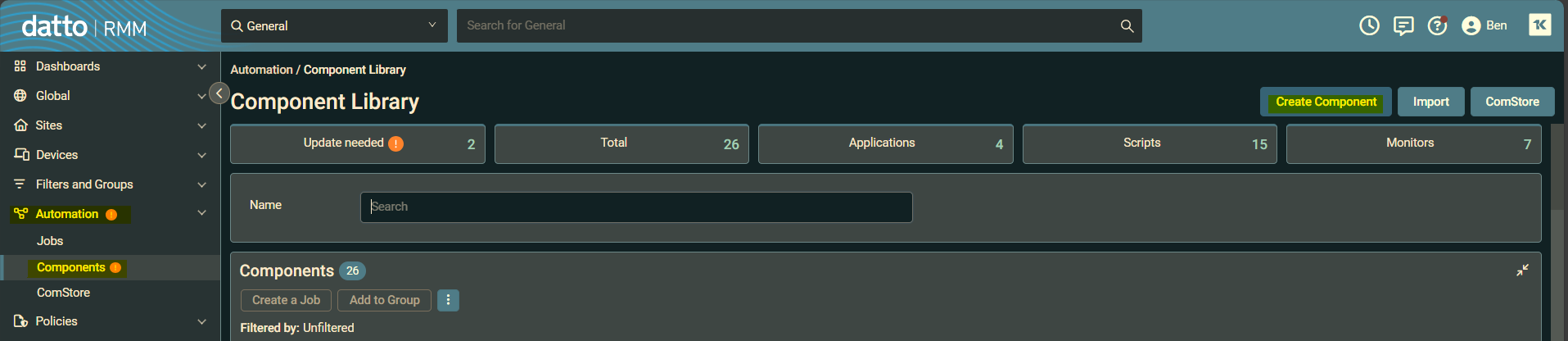Open the chat feedback icon
Screen dimensions: 1568x341
click(x=1403, y=26)
